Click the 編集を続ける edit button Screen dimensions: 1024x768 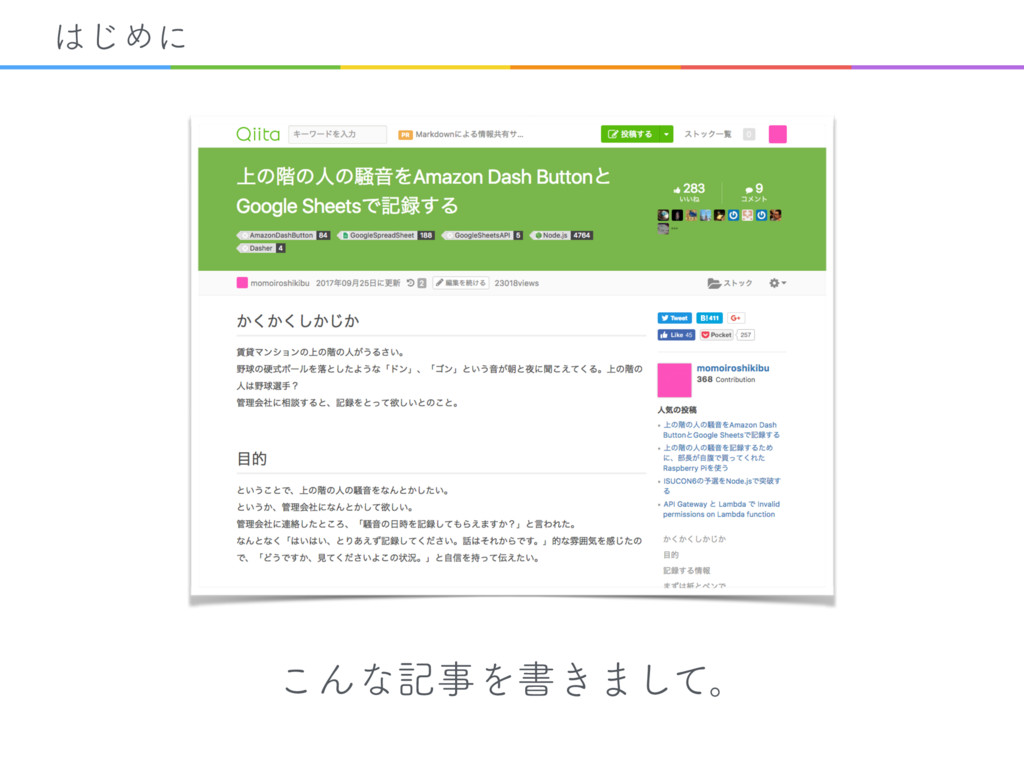click(x=460, y=283)
